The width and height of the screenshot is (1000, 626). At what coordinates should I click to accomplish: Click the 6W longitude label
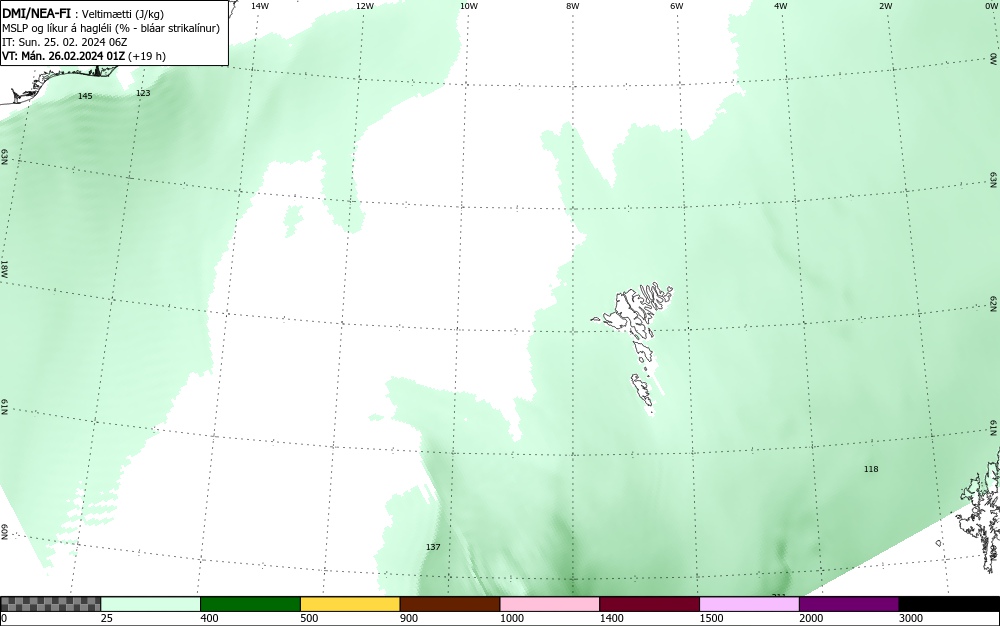[677, 6]
